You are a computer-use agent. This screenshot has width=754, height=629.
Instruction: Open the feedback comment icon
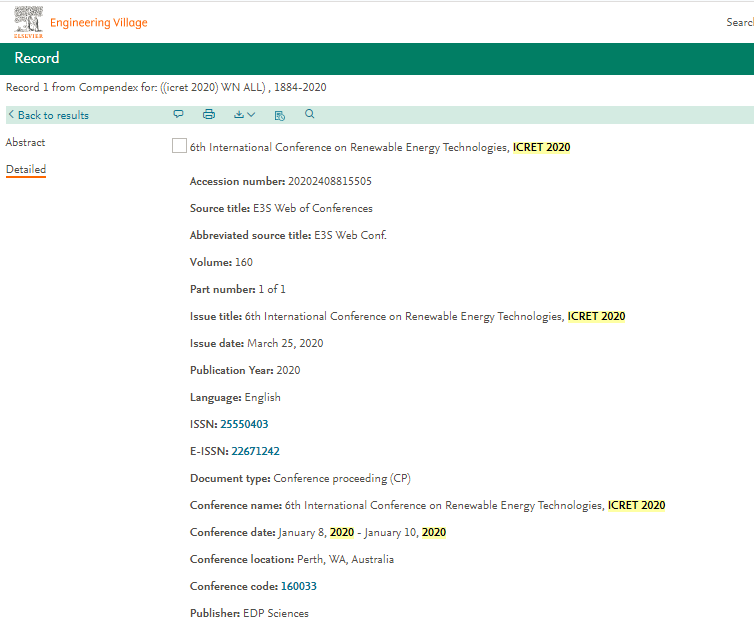[x=178, y=114]
